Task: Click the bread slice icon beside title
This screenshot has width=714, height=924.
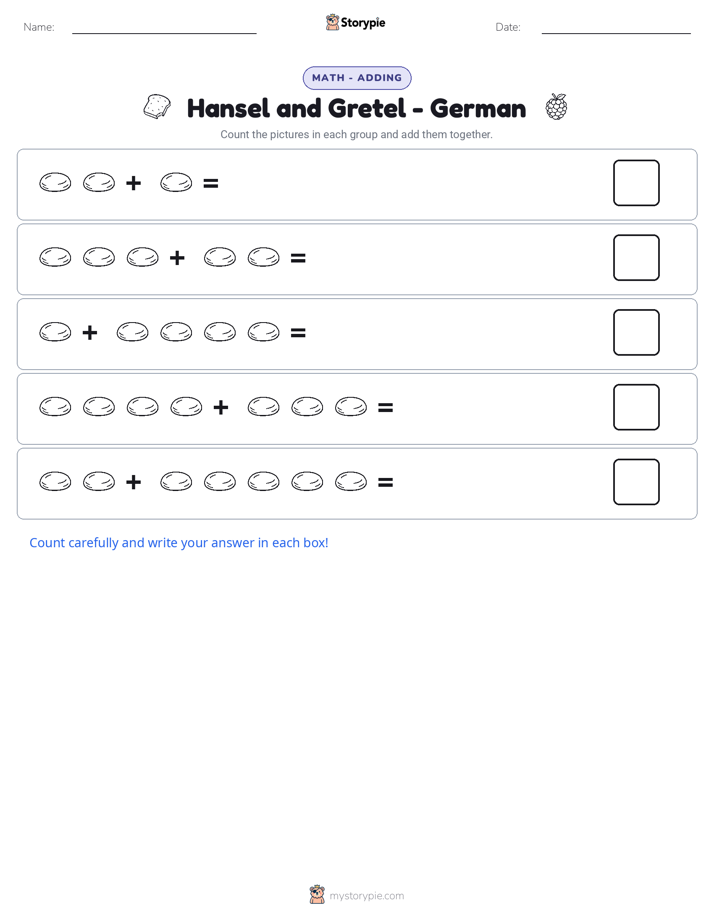Action: (x=157, y=107)
